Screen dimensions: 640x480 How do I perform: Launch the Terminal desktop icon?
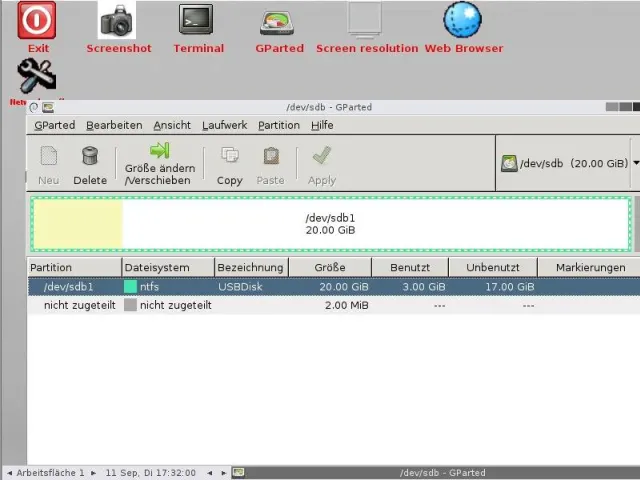[x=197, y=20]
